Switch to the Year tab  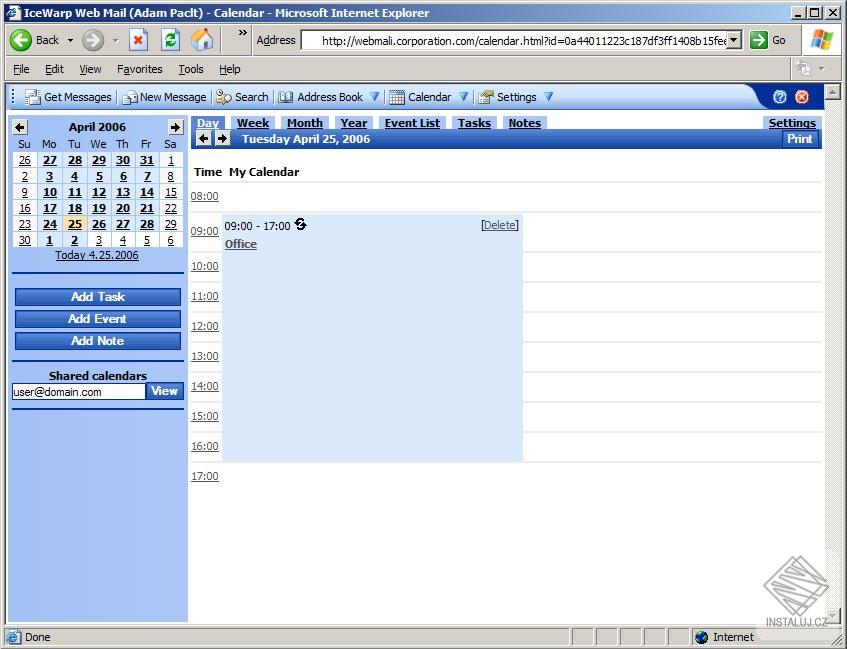[x=354, y=123]
